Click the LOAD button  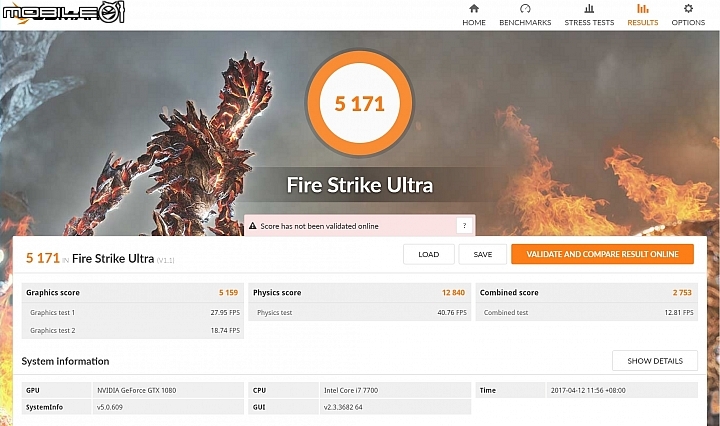[428, 254]
